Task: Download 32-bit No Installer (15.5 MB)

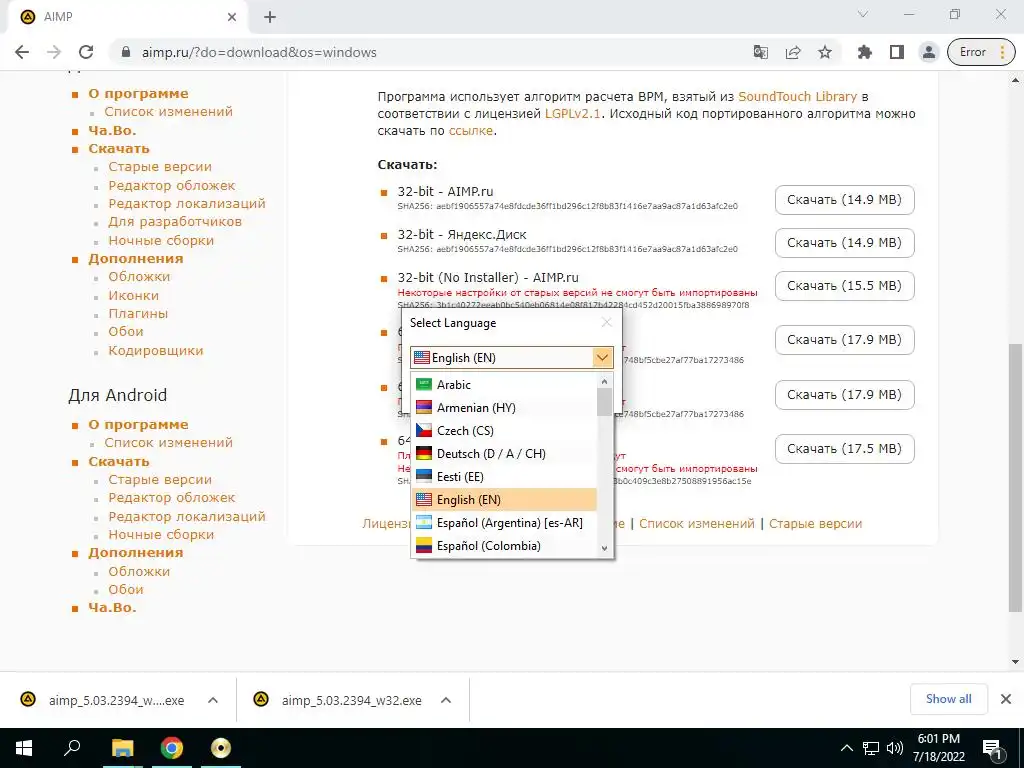Action: (x=844, y=286)
